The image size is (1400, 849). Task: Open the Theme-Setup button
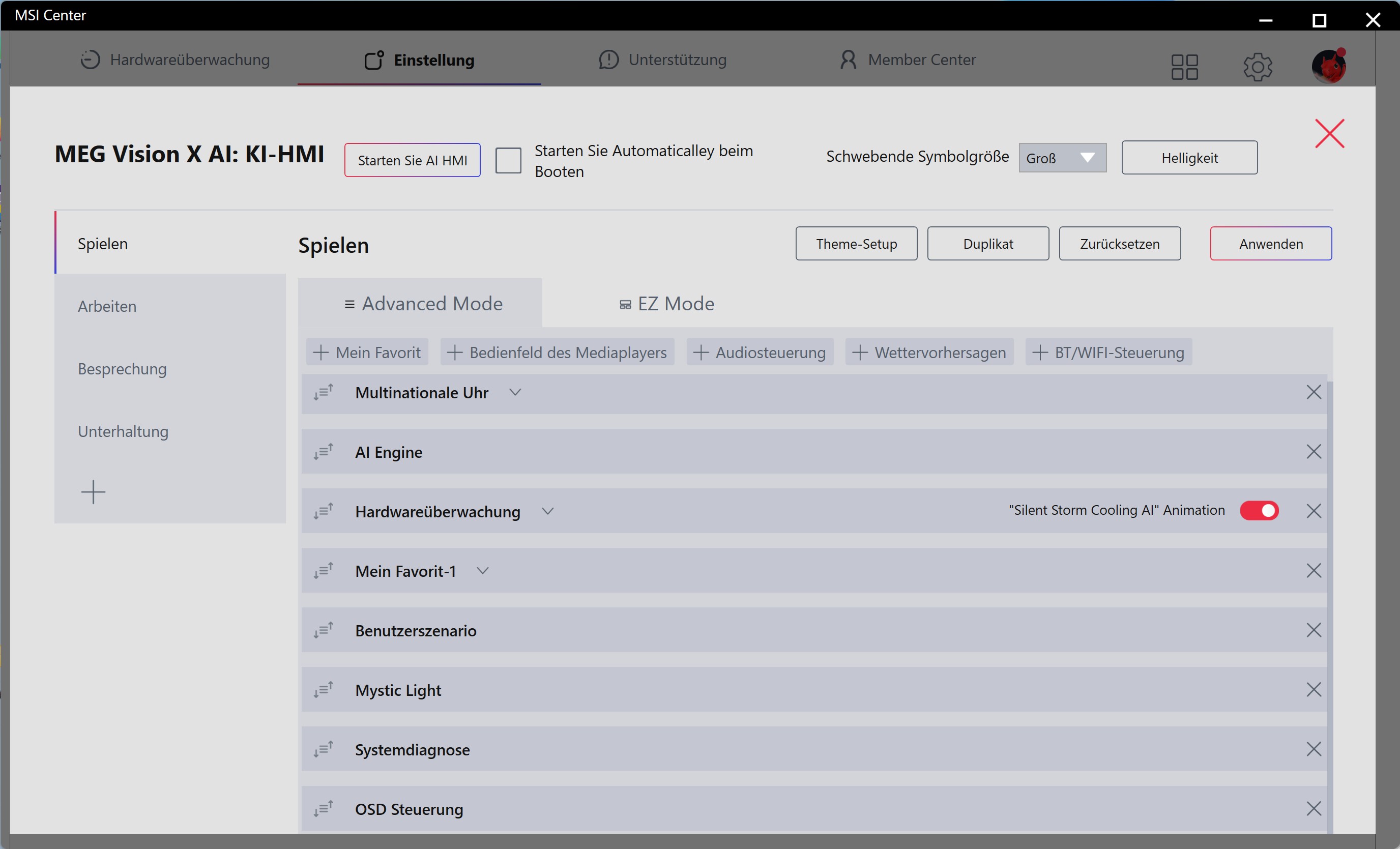(x=856, y=244)
